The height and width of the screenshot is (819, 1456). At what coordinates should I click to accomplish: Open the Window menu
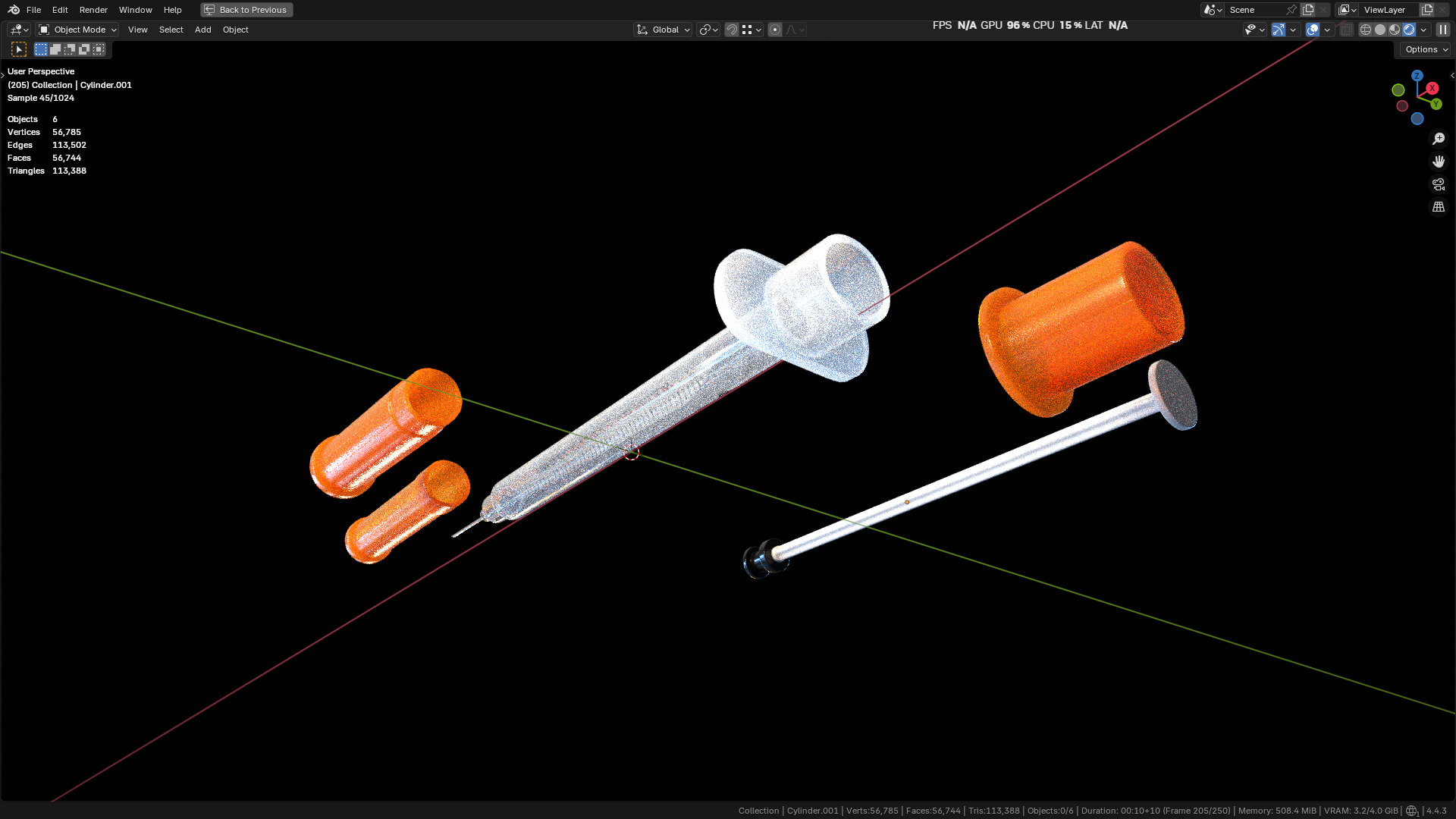tap(136, 10)
